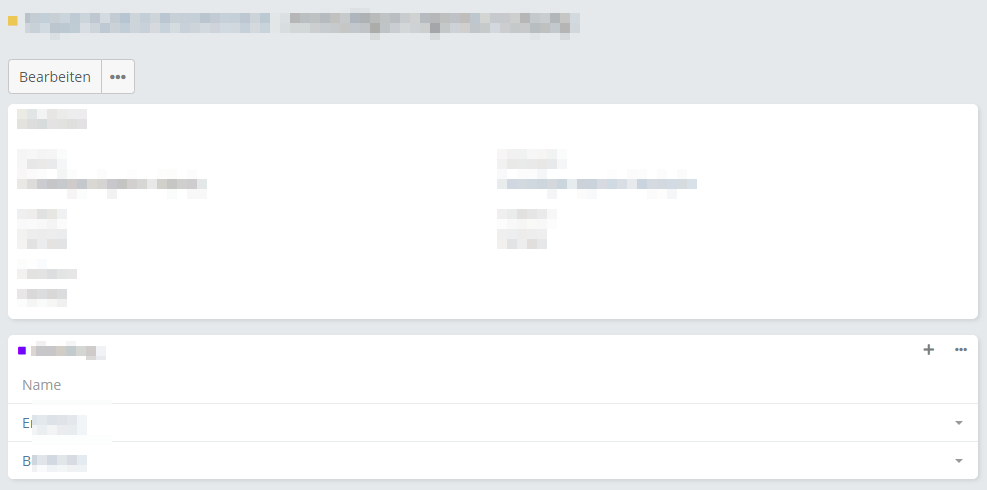Click the blurred heading of the detail panel
The width and height of the screenshot is (987, 490).
tap(52, 119)
